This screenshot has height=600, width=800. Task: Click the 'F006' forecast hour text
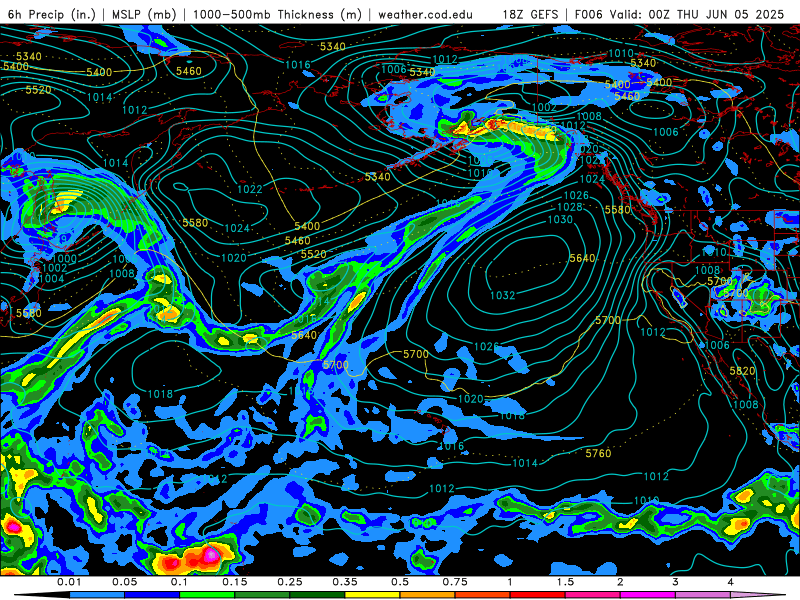click(x=589, y=14)
